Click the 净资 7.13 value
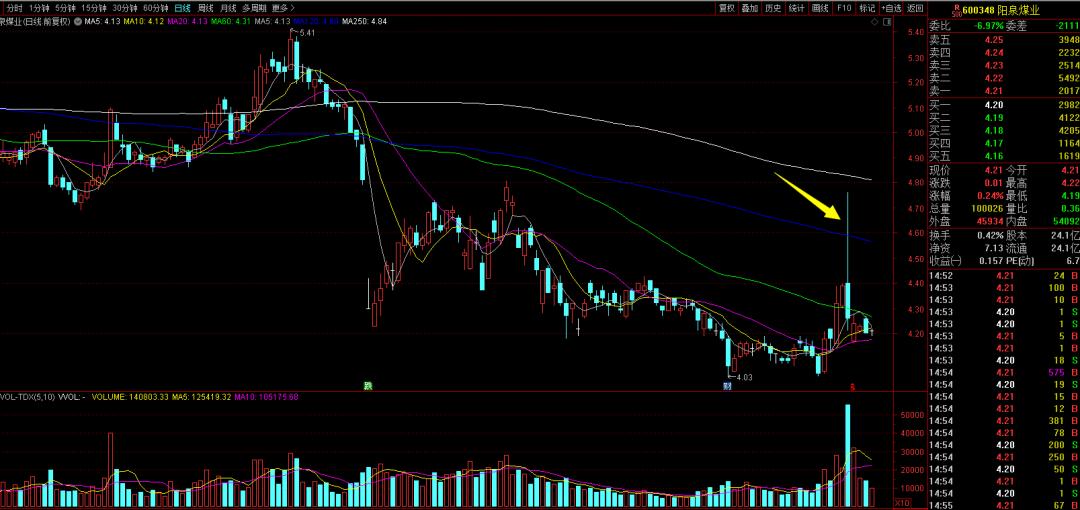The height and width of the screenshot is (510, 1080). (993, 248)
